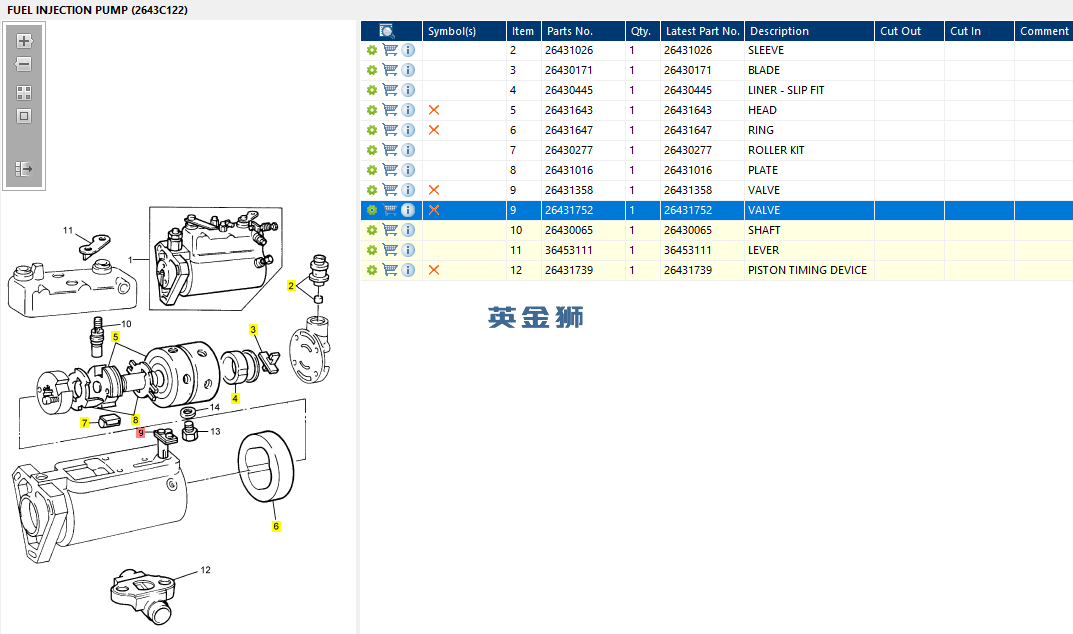Sort by Qty. column header
The height and width of the screenshot is (634, 1073).
(x=643, y=31)
